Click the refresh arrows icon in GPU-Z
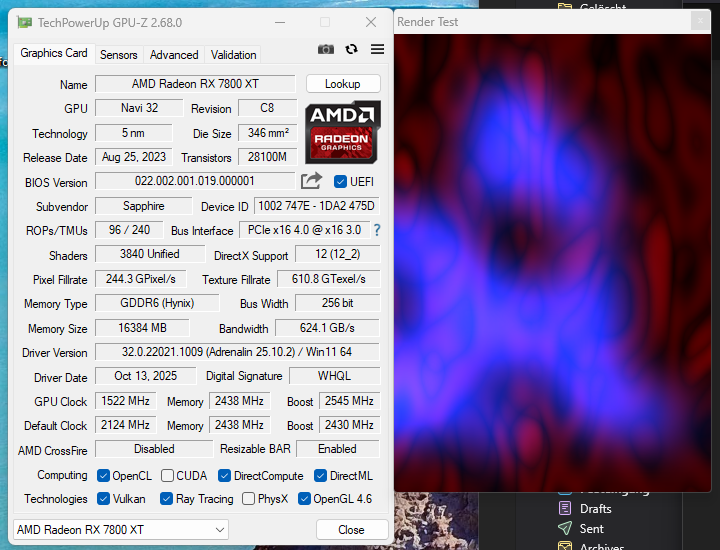 (x=352, y=49)
